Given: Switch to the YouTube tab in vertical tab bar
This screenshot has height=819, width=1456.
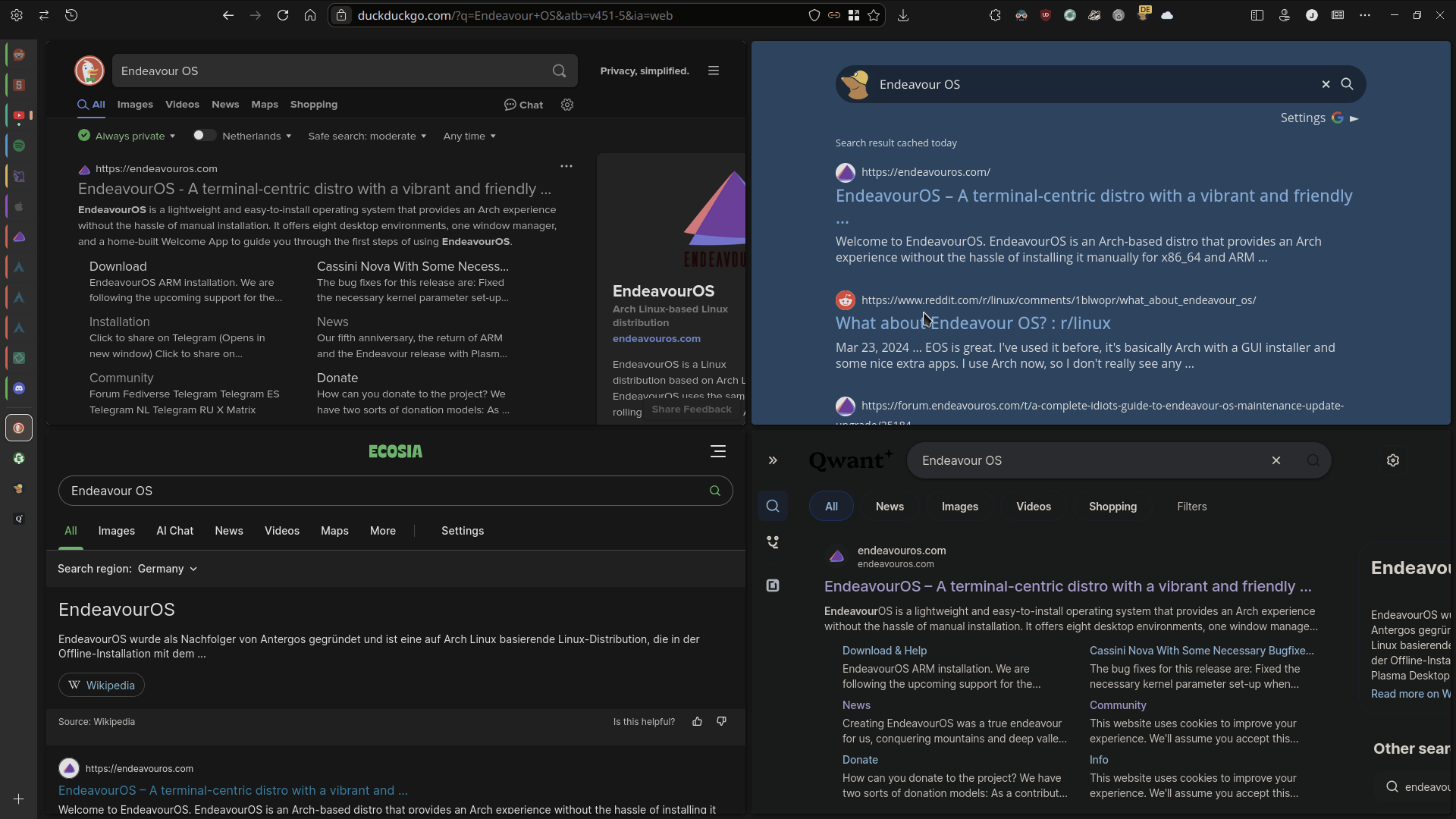Looking at the screenshot, I should (19, 115).
